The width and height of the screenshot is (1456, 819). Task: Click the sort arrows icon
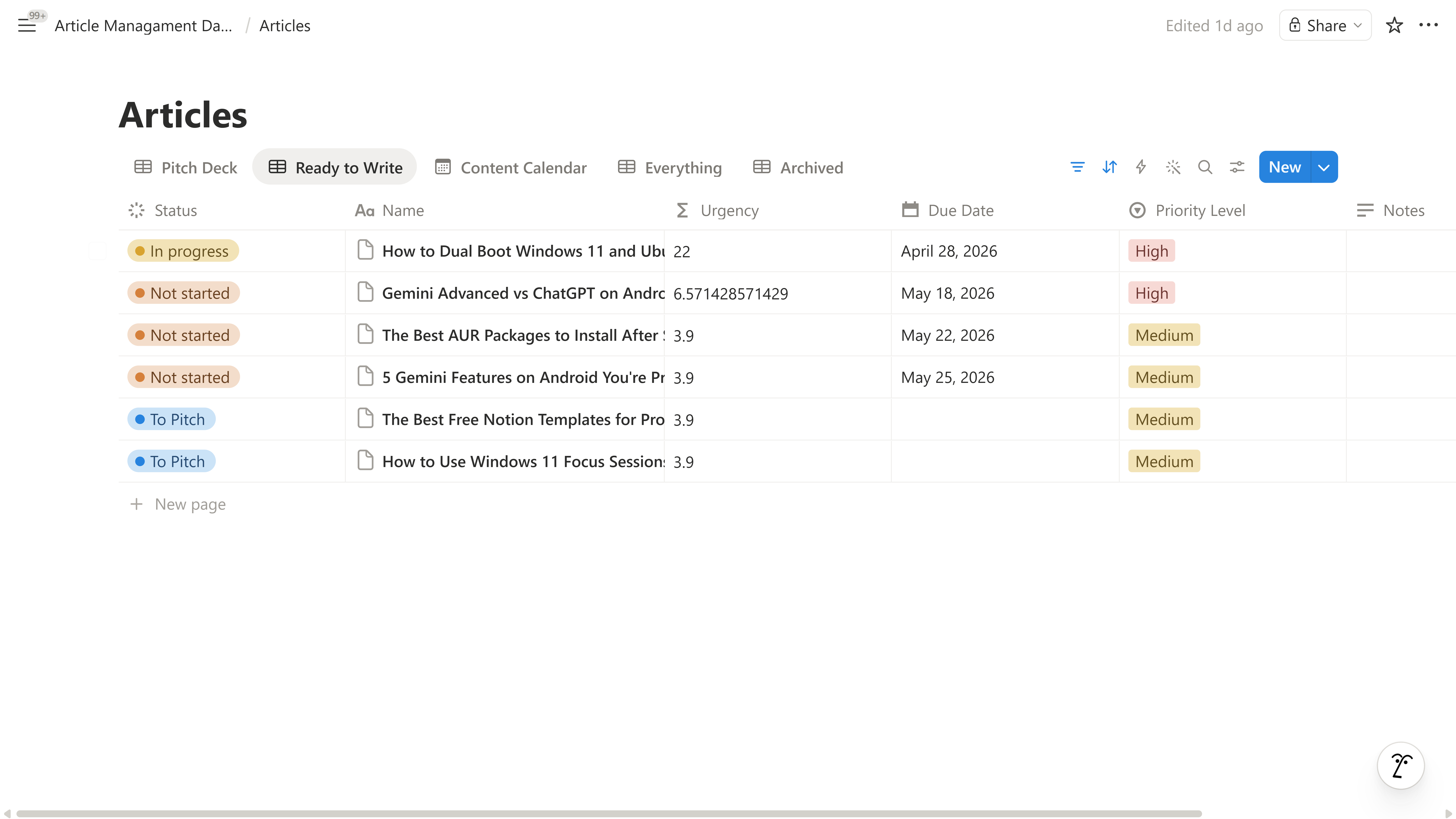1110,167
